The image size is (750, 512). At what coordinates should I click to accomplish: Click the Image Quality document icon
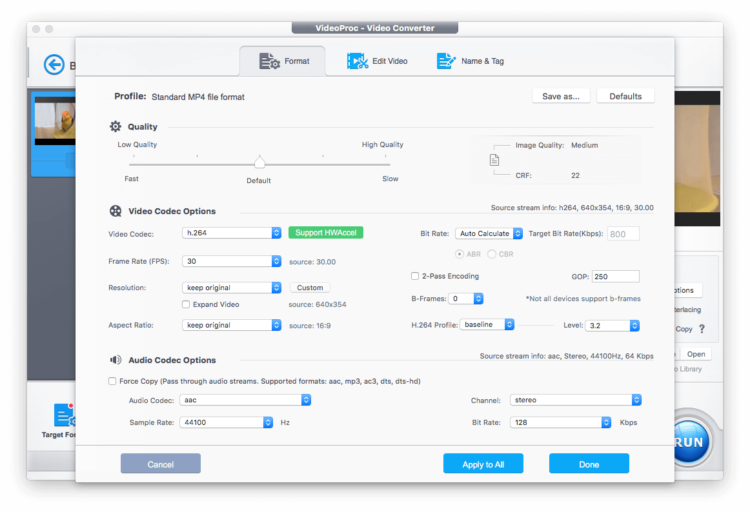click(x=494, y=160)
